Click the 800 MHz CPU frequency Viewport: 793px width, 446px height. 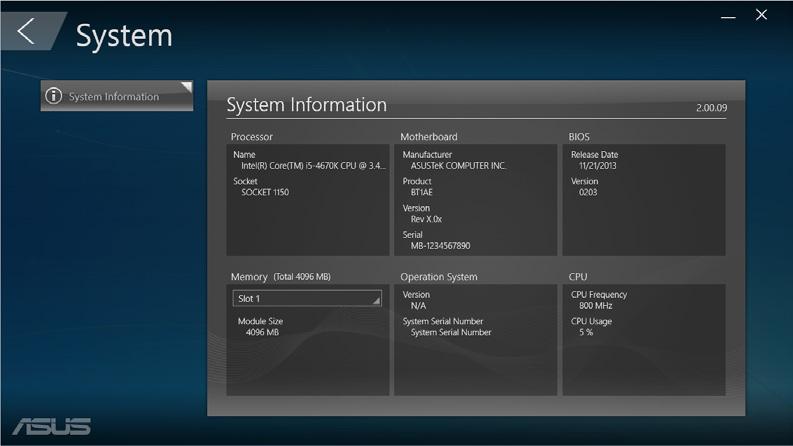coord(595,306)
